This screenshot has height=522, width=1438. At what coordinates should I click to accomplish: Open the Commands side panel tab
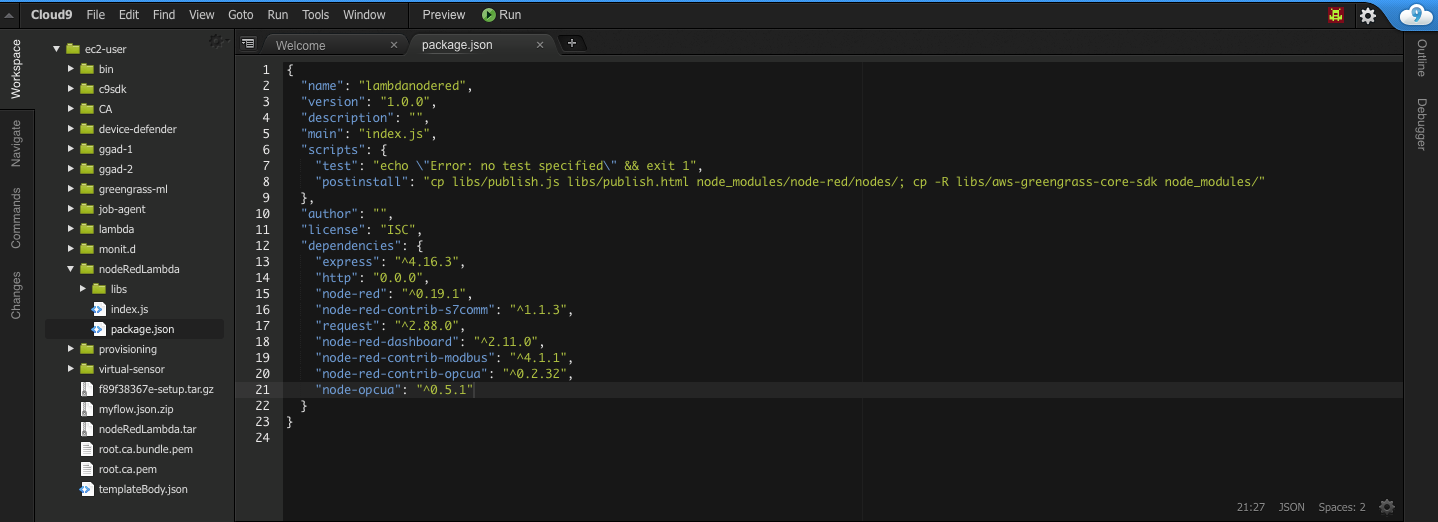click(16, 217)
